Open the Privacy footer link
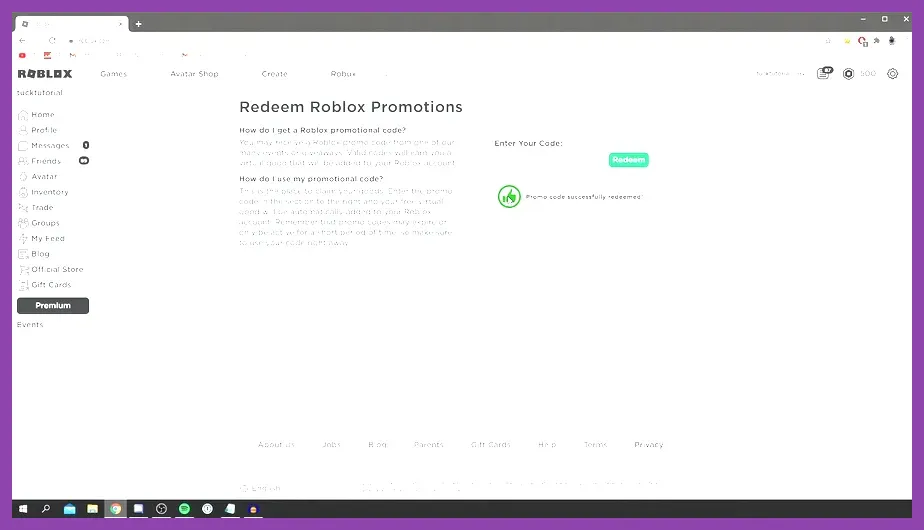Image resolution: width=924 pixels, height=530 pixels. click(649, 445)
